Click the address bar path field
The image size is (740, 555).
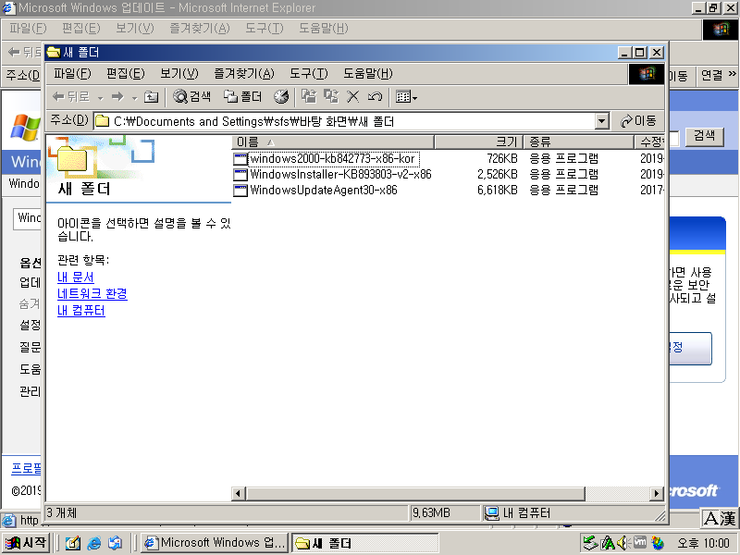coord(345,122)
